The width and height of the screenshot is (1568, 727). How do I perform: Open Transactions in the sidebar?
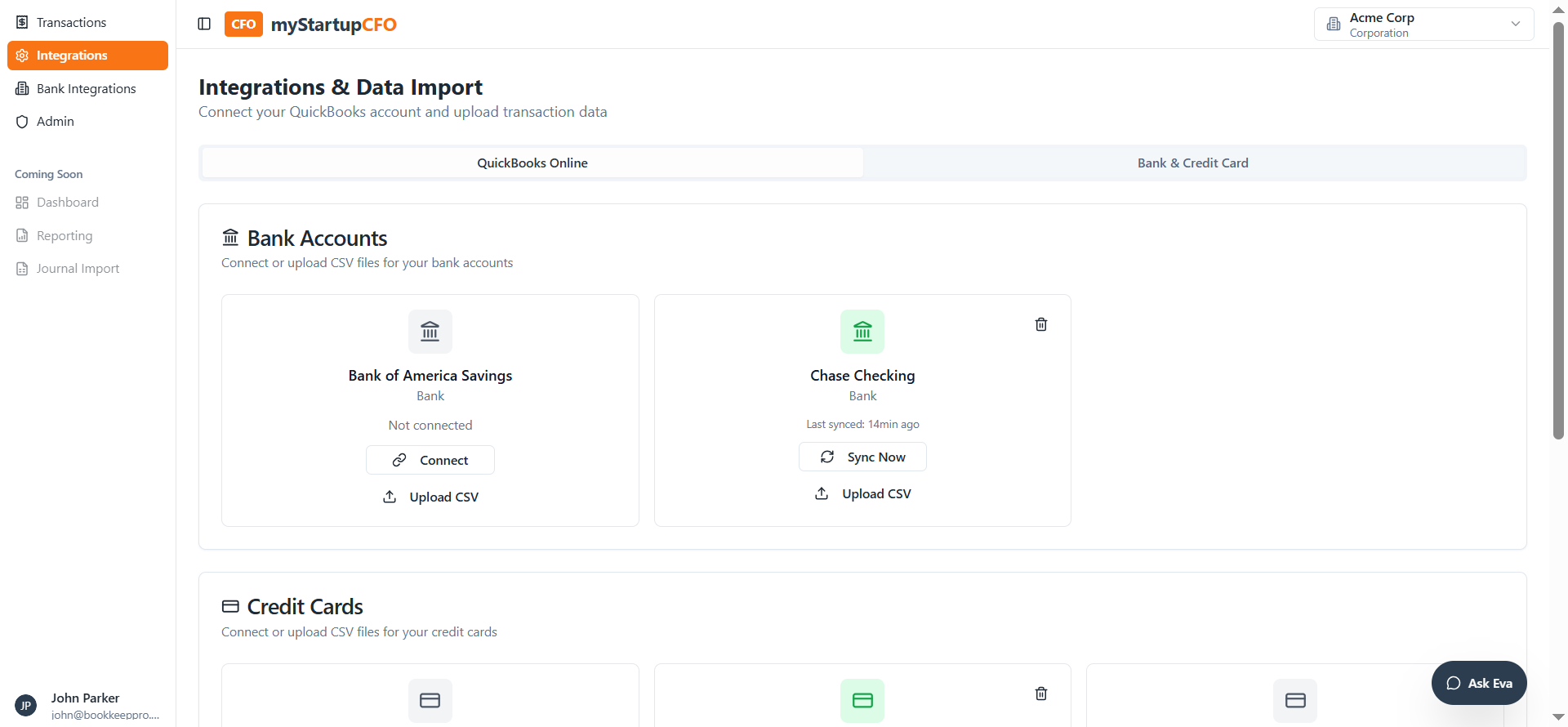click(x=71, y=23)
